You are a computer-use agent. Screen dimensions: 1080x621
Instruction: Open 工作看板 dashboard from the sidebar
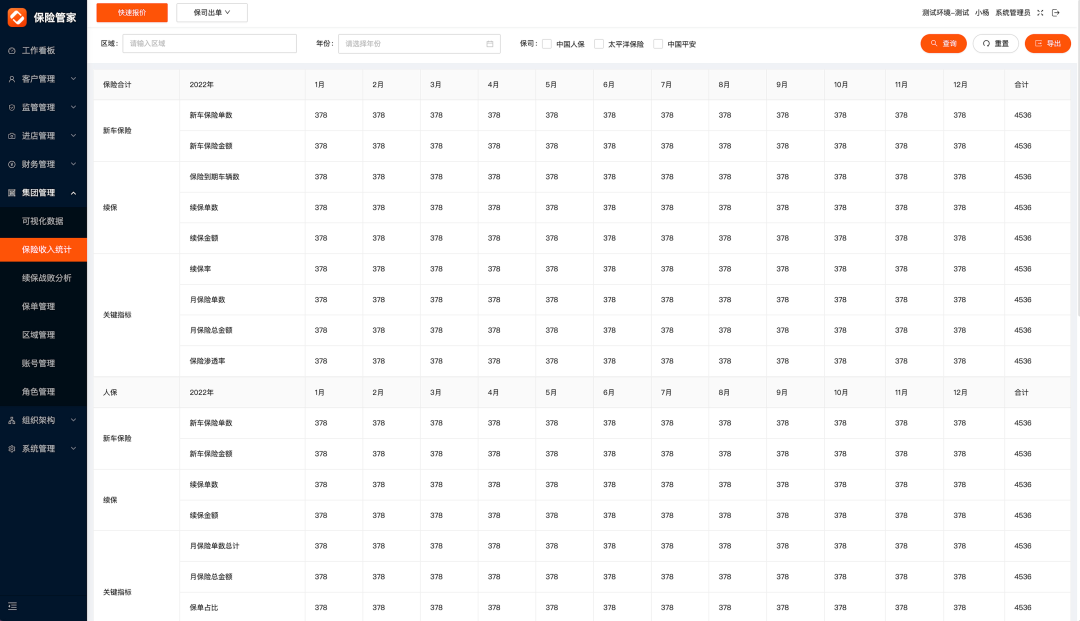(38, 50)
